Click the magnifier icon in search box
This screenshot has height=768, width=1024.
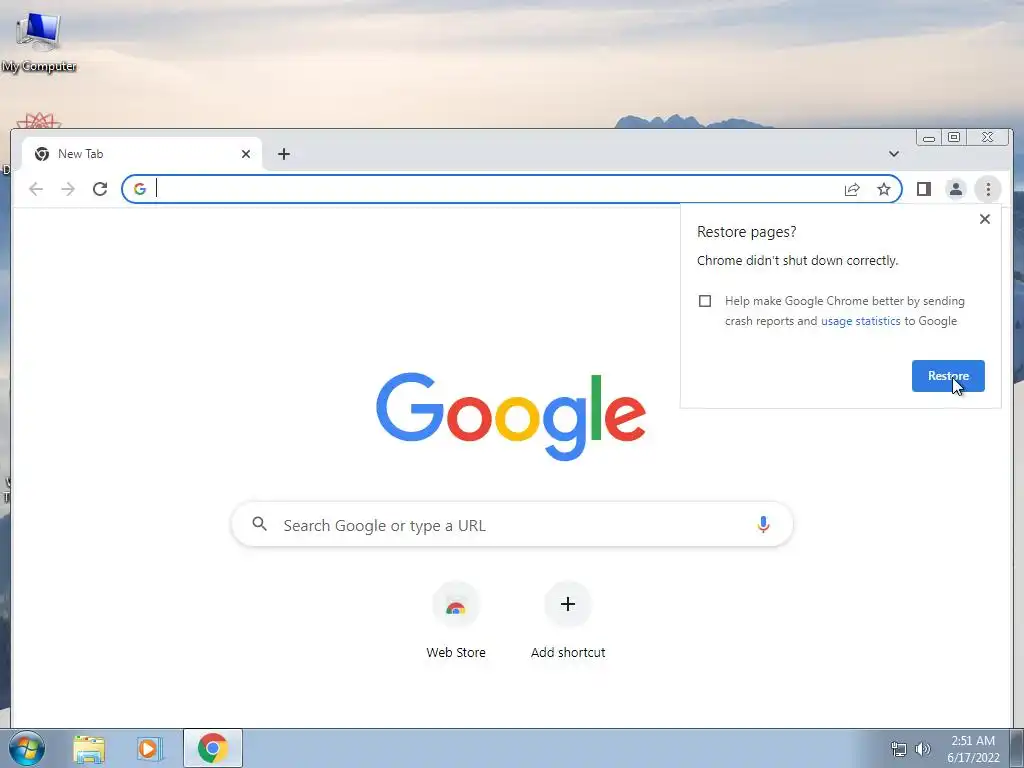tap(259, 524)
